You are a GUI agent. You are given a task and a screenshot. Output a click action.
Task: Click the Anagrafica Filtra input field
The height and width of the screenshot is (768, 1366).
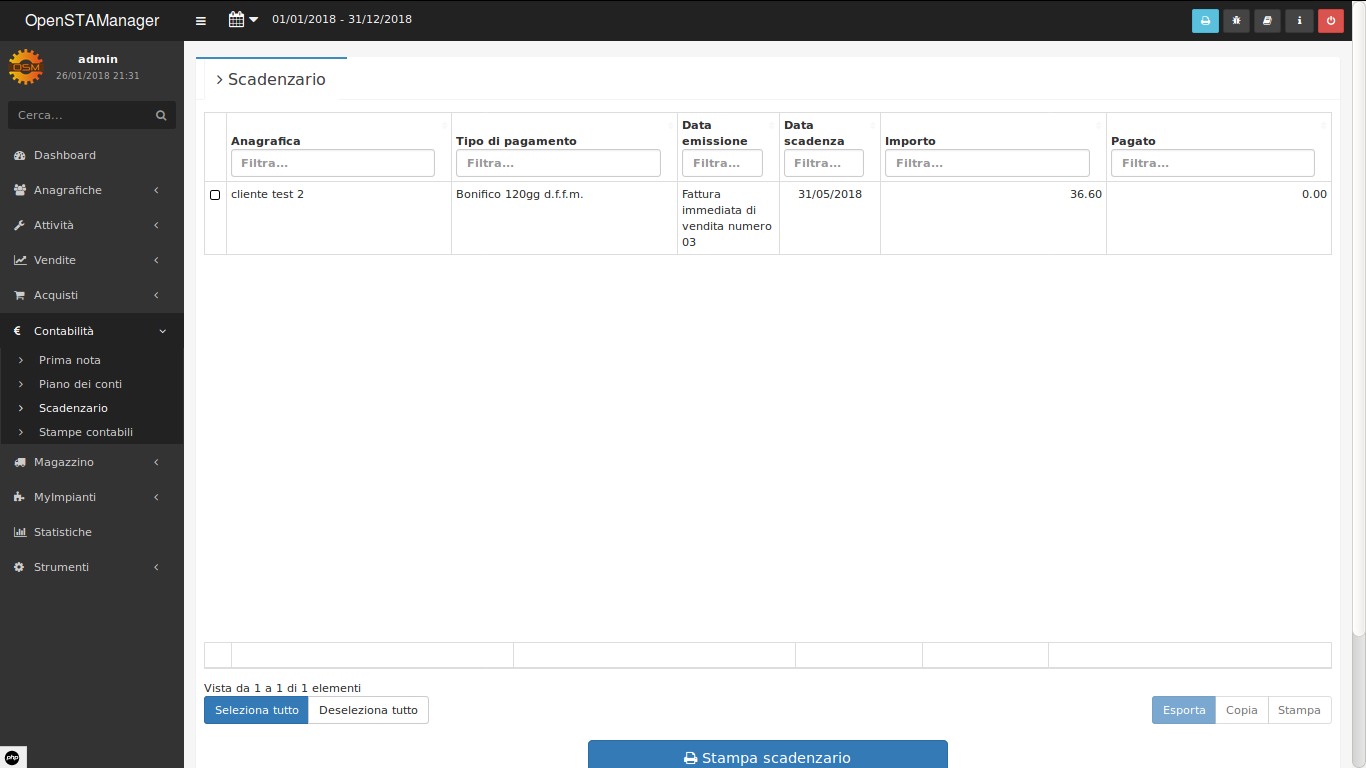tap(332, 163)
